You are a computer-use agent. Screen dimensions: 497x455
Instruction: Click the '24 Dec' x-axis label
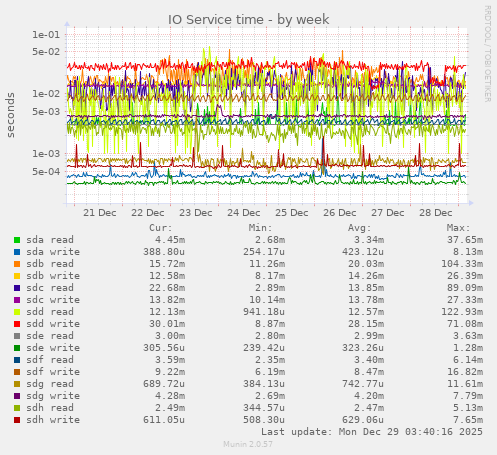point(244,213)
